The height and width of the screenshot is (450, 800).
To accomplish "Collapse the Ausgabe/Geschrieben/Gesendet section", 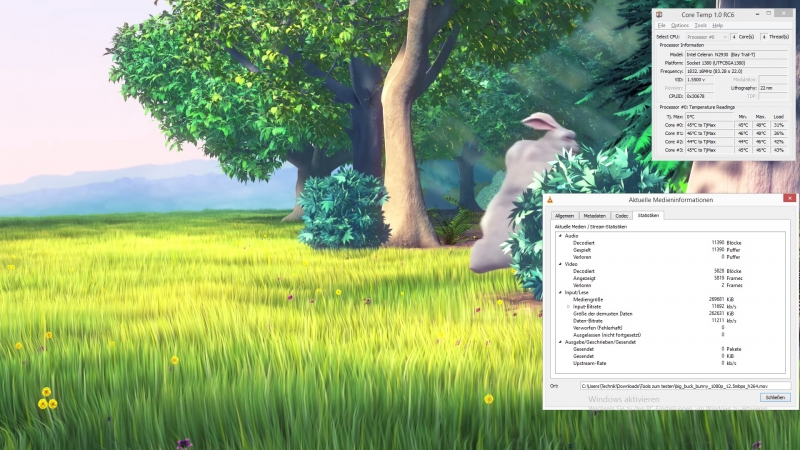I will click(x=560, y=342).
